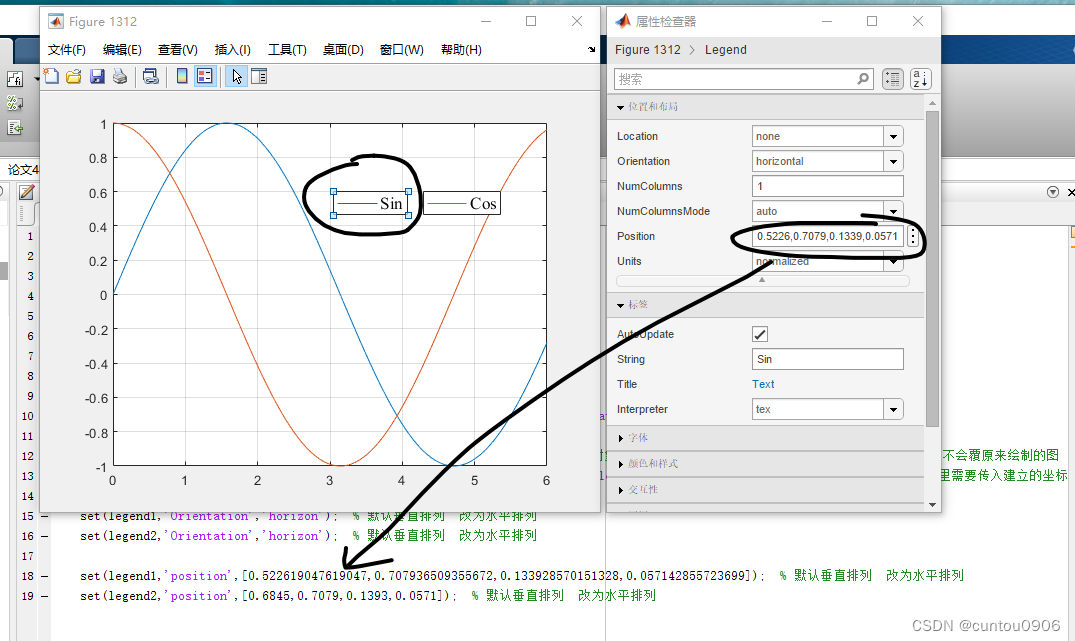The image size is (1075, 641).
Task: Collapse advanced properties triangle bar below Units
Action: point(762,280)
